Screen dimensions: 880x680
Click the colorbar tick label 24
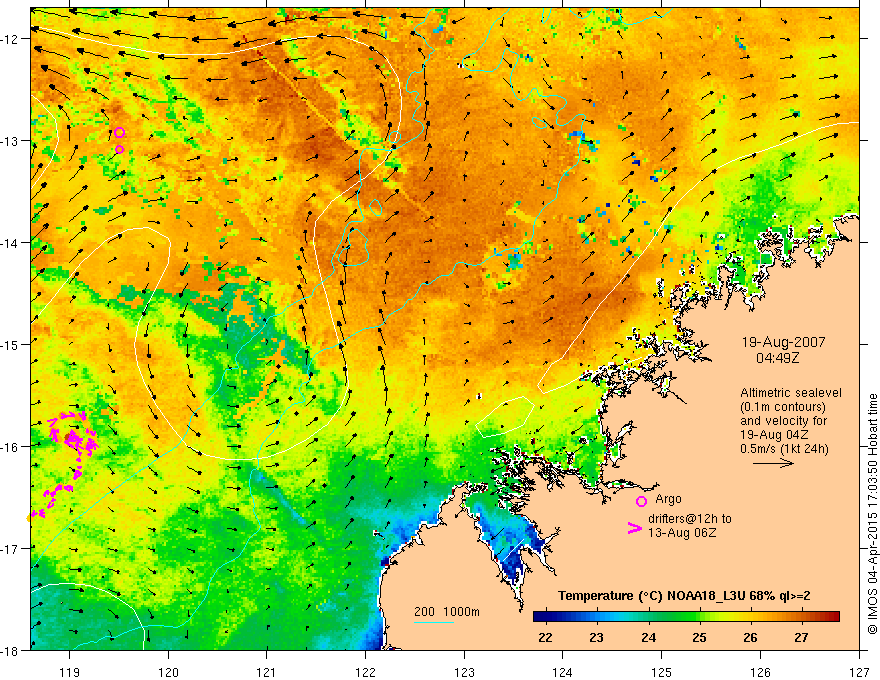[x=648, y=637]
